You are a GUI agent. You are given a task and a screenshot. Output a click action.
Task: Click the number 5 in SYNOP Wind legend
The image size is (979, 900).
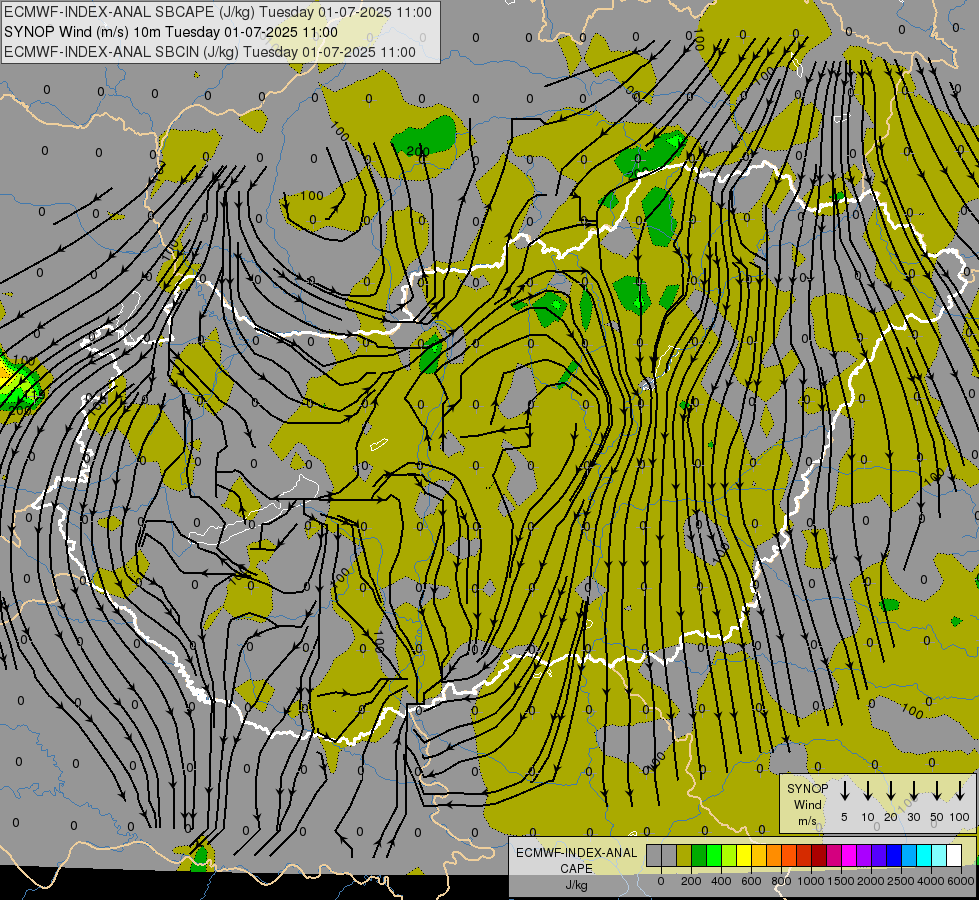coord(844,817)
